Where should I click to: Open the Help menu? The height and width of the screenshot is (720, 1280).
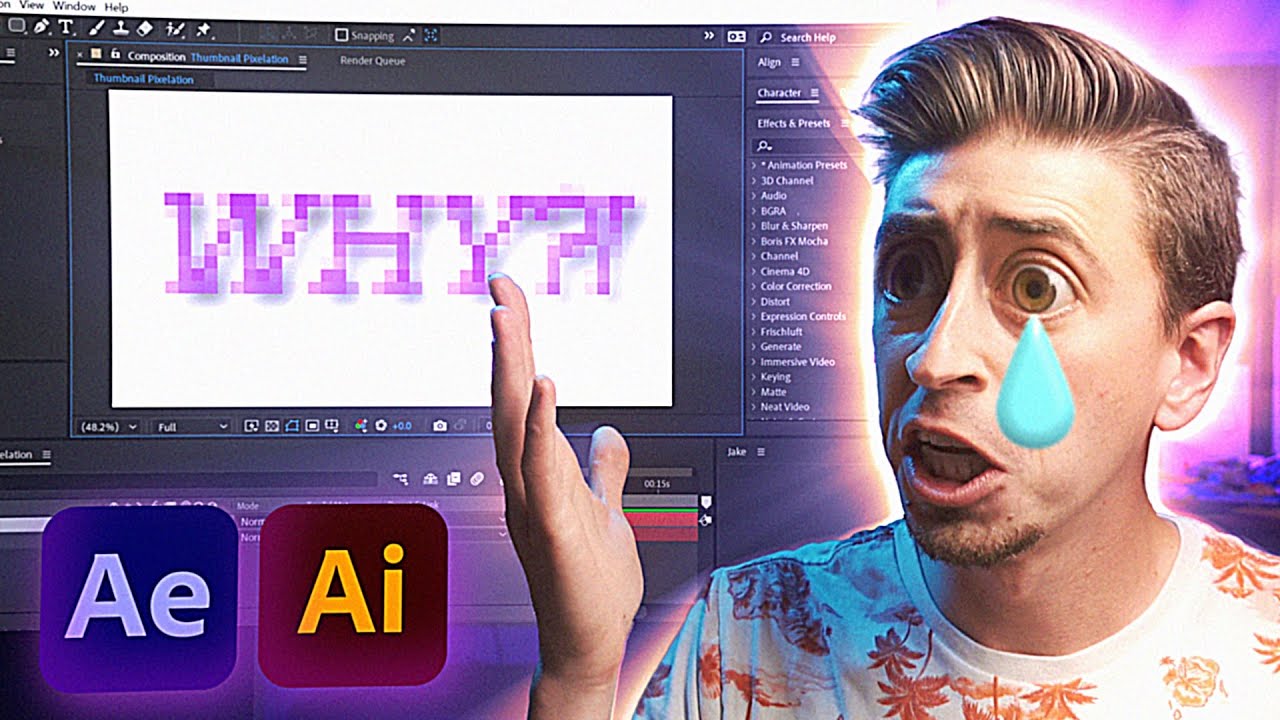pos(116,7)
